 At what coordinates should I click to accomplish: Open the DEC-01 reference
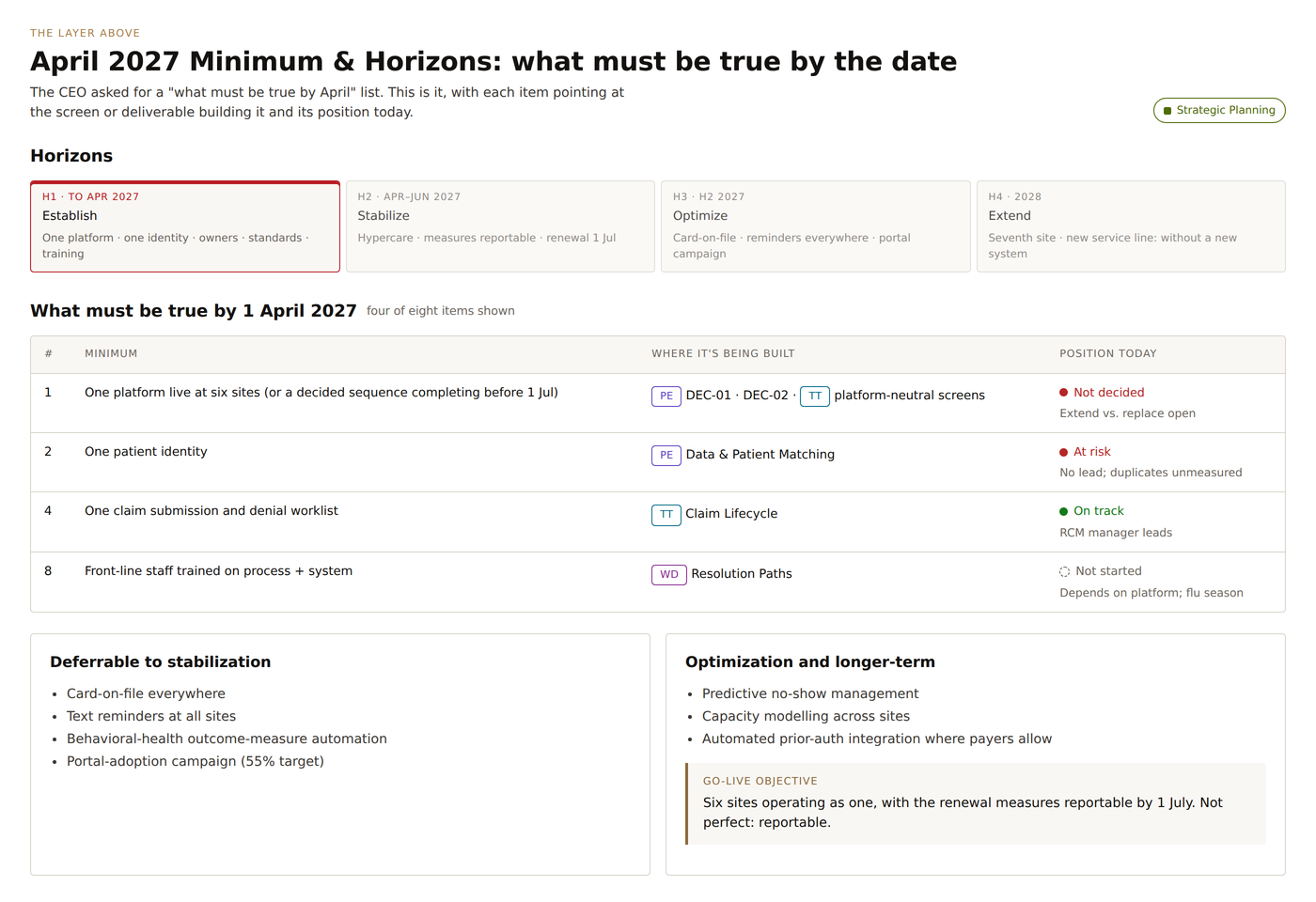(x=709, y=396)
